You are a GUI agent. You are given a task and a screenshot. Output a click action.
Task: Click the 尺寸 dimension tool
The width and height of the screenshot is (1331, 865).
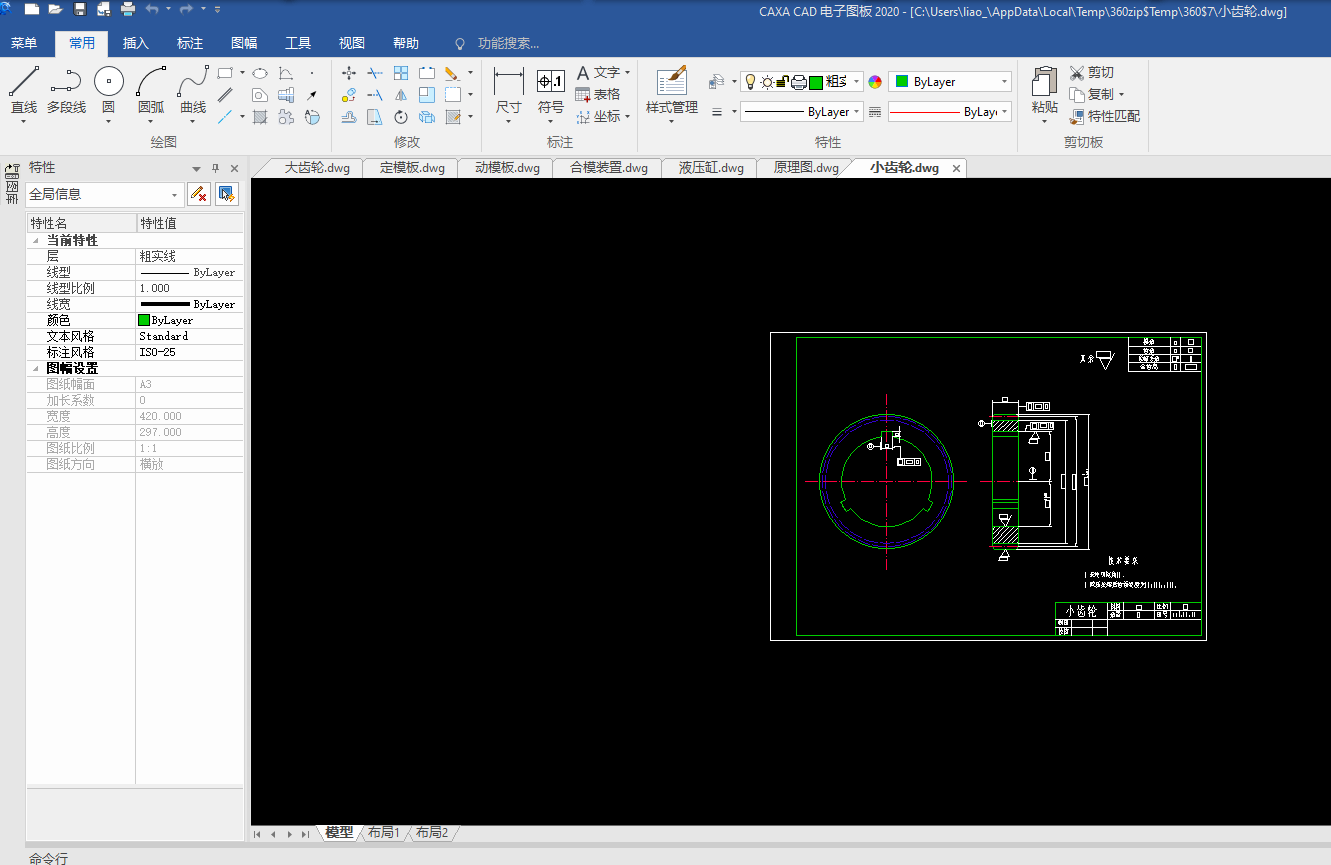[x=509, y=82]
